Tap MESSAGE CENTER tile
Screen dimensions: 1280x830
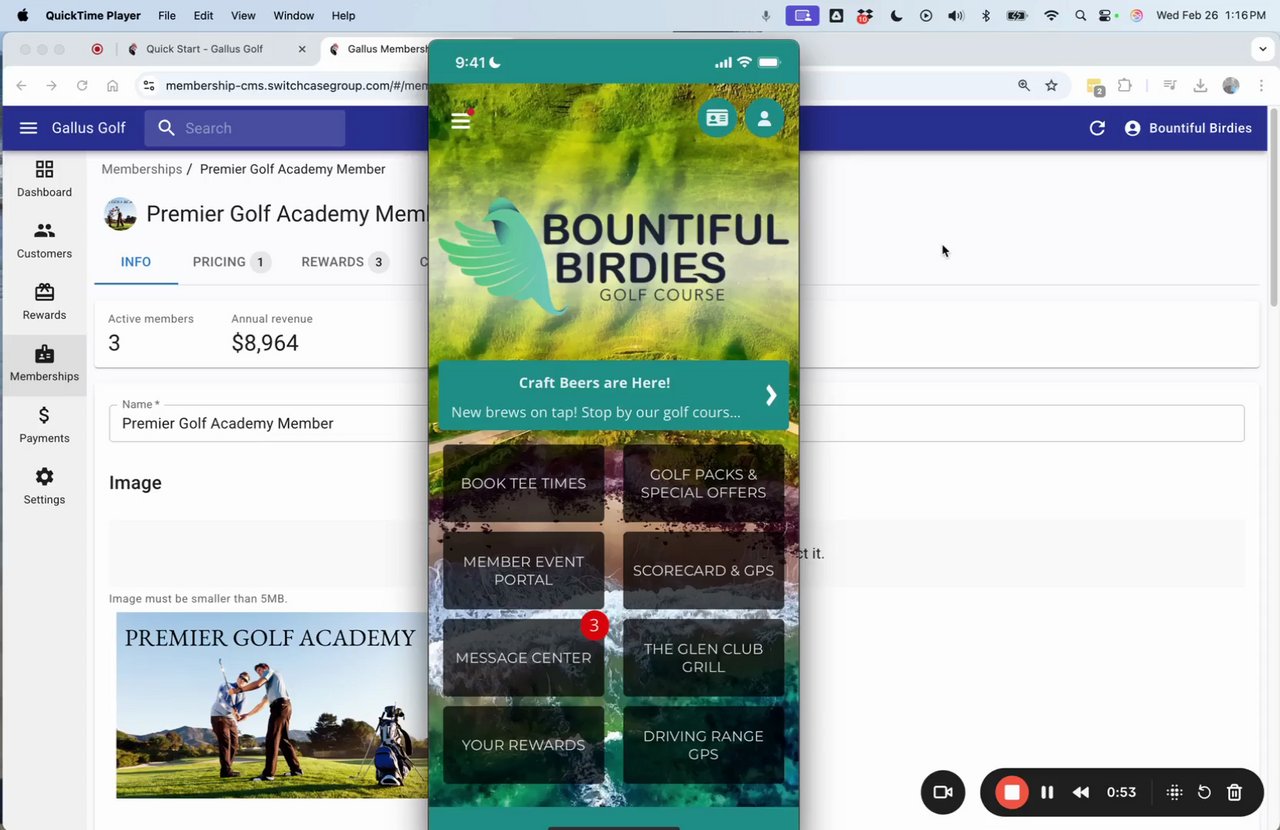click(523, 657)
